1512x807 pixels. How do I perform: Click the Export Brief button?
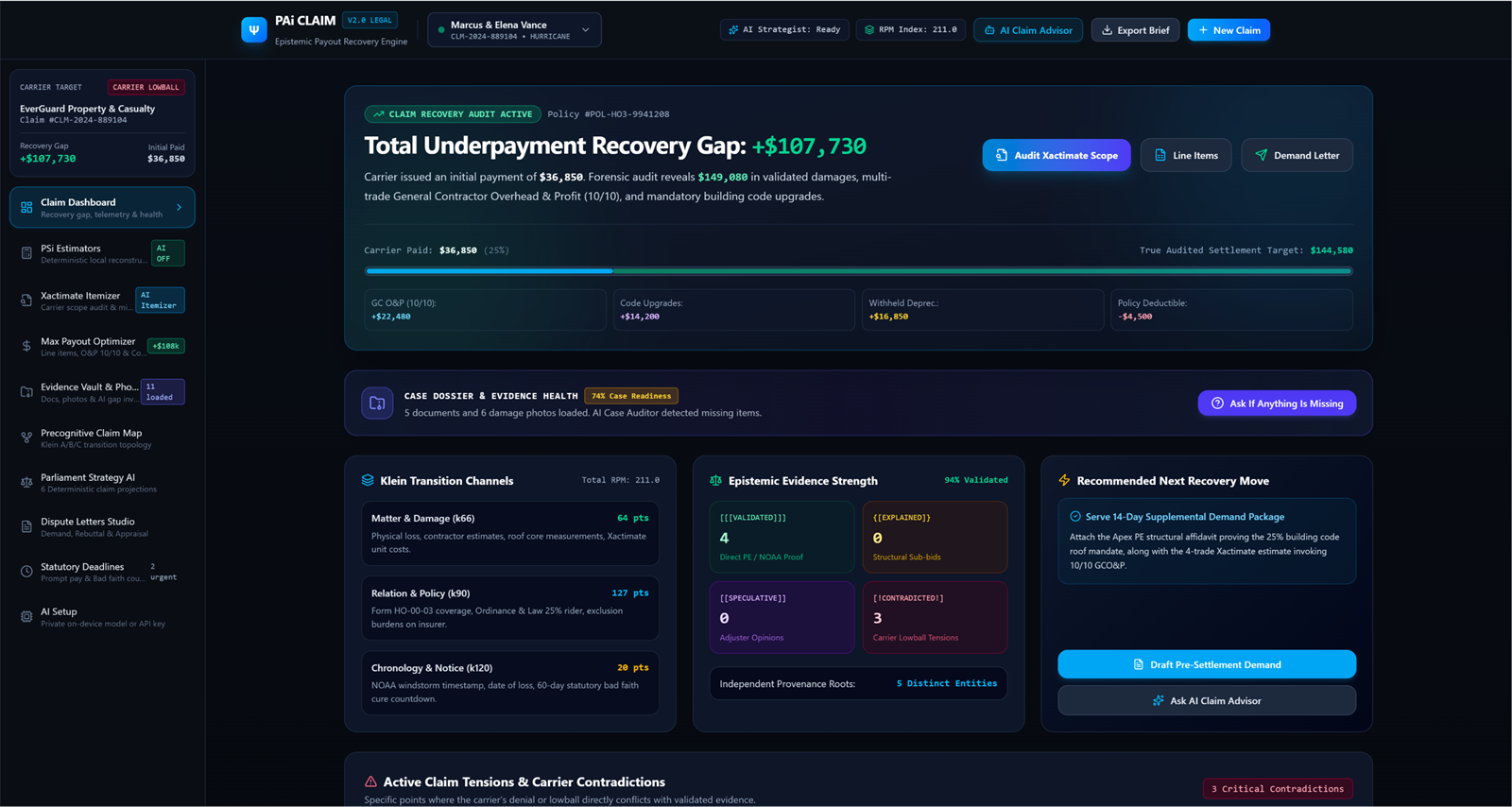1135,30
